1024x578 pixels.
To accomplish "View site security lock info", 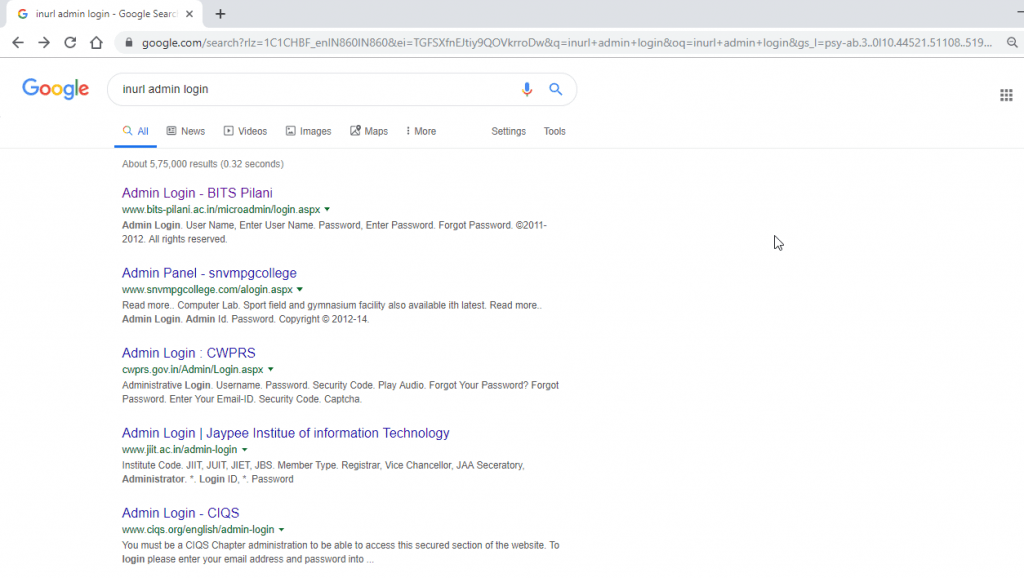I will pos(129,42).
